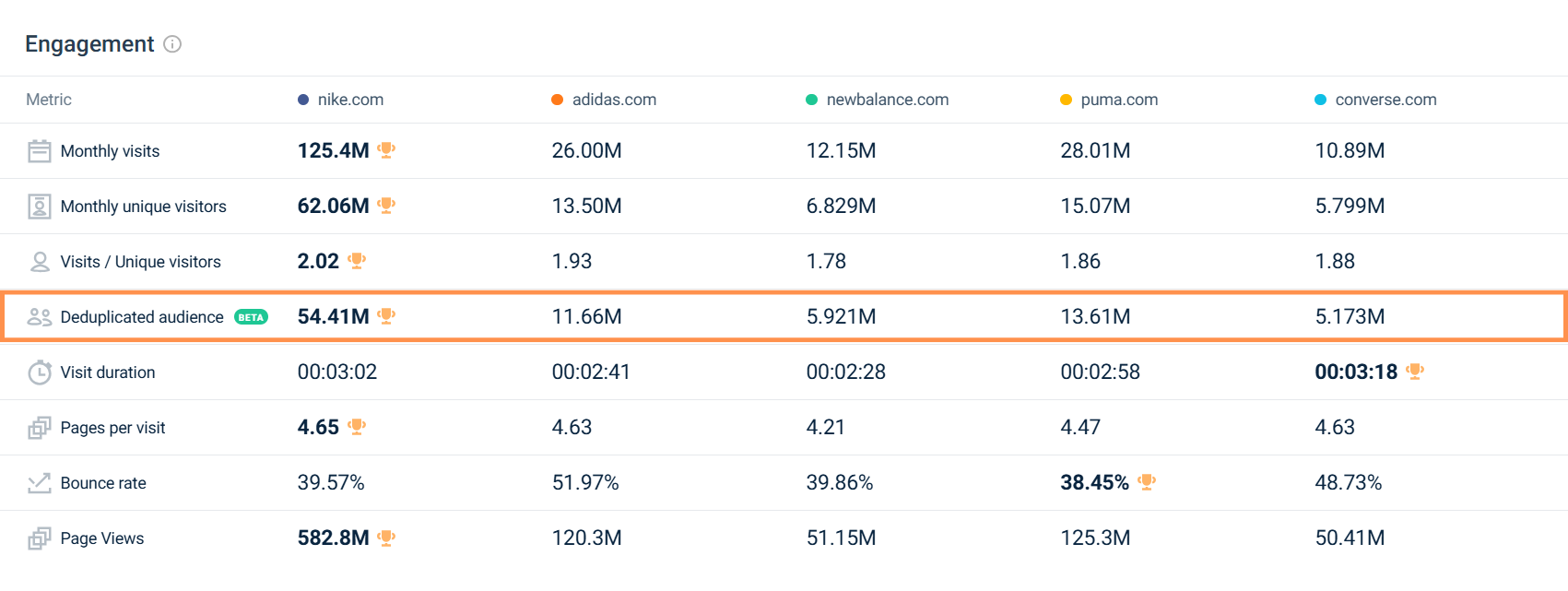Screen dimensions: 1568x591
Task: Select the Visits / Unique visitors label
Action: (140, 262)
